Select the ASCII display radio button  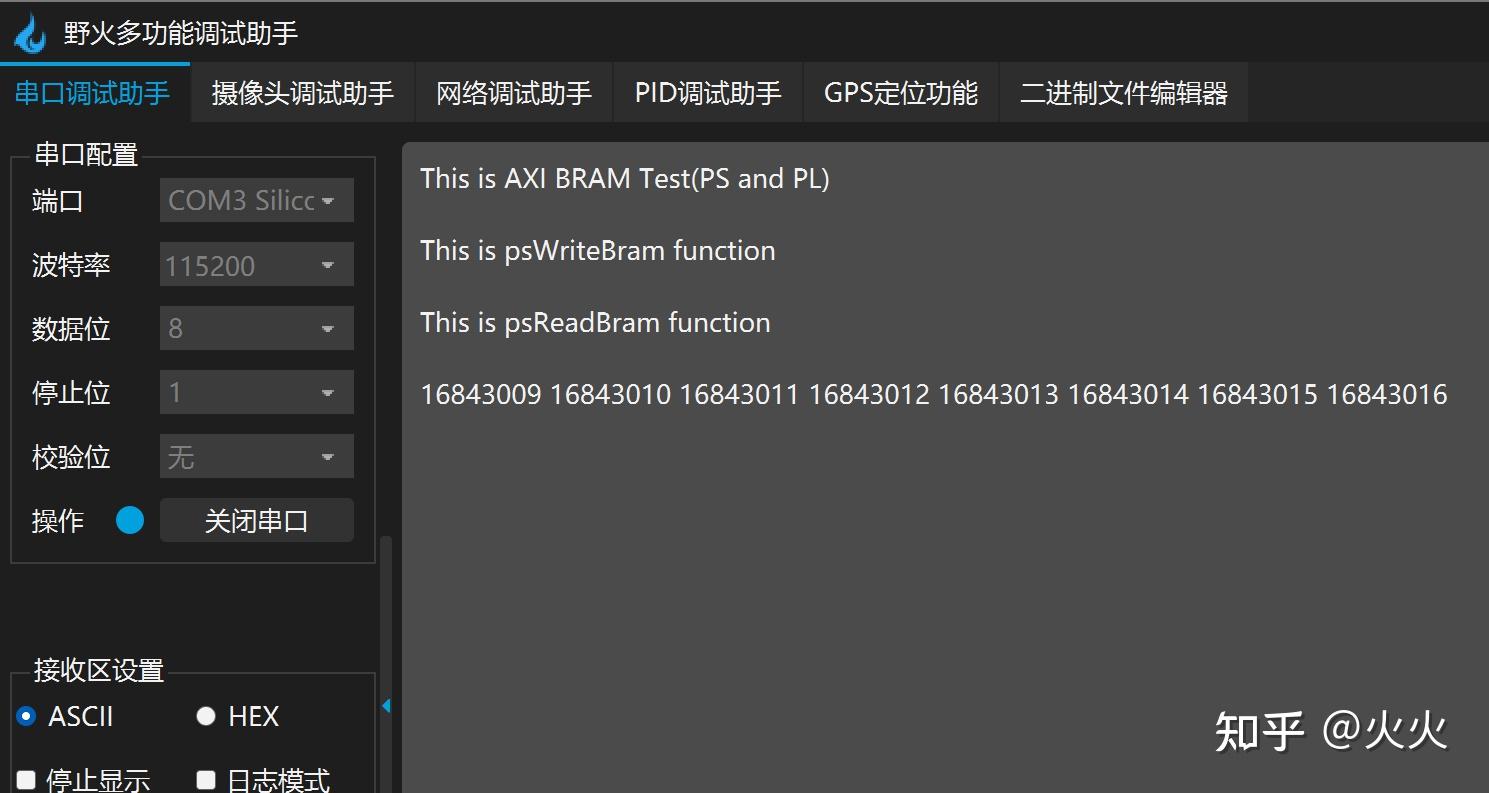tap(24, 716)
